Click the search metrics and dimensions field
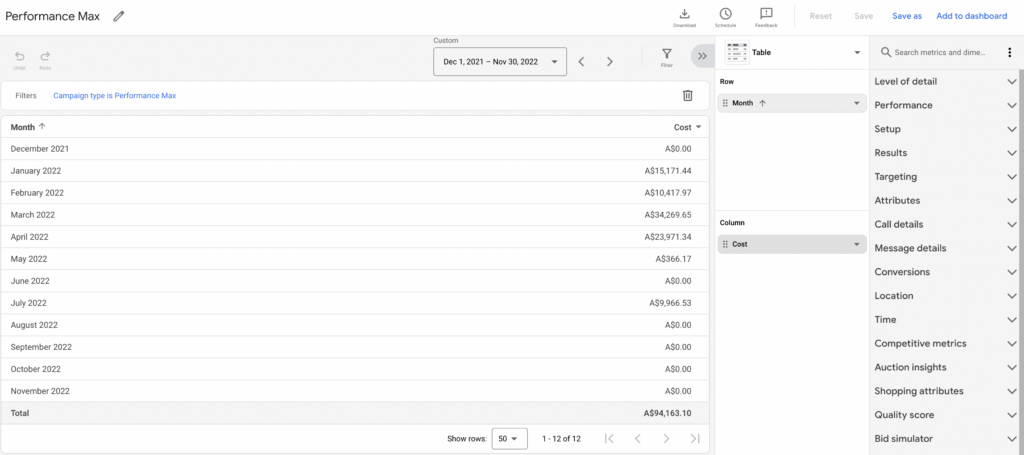1024x455 pixels. 940,52
